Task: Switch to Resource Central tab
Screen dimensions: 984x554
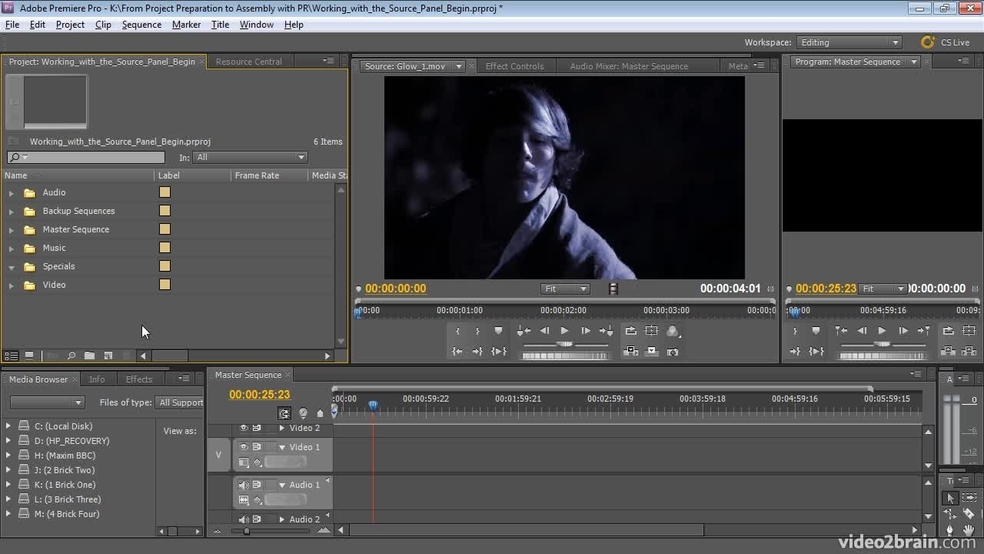Action: tap(249, 62)
